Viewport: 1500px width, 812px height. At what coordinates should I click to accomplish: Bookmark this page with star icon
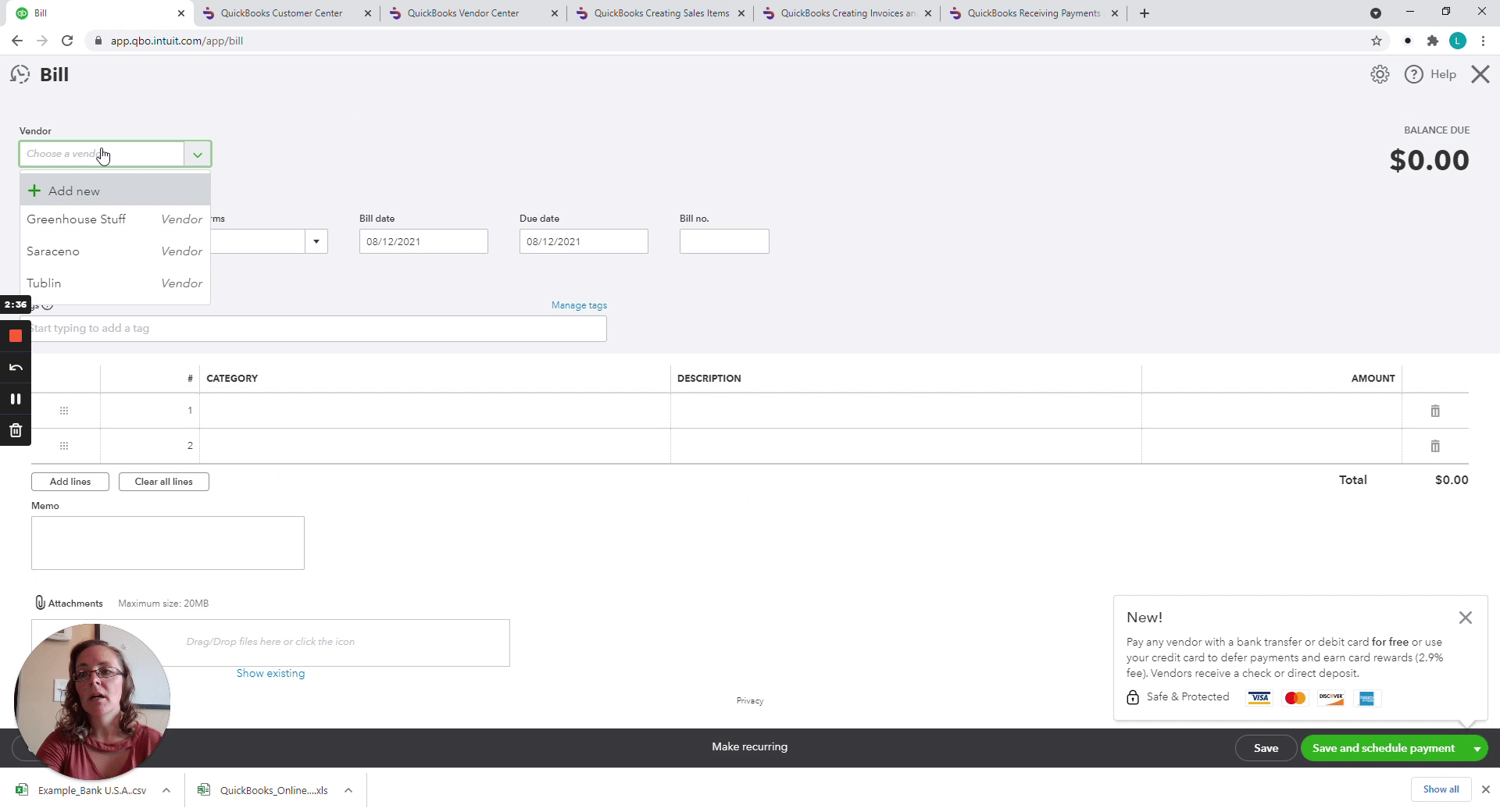coord(1377,41)
